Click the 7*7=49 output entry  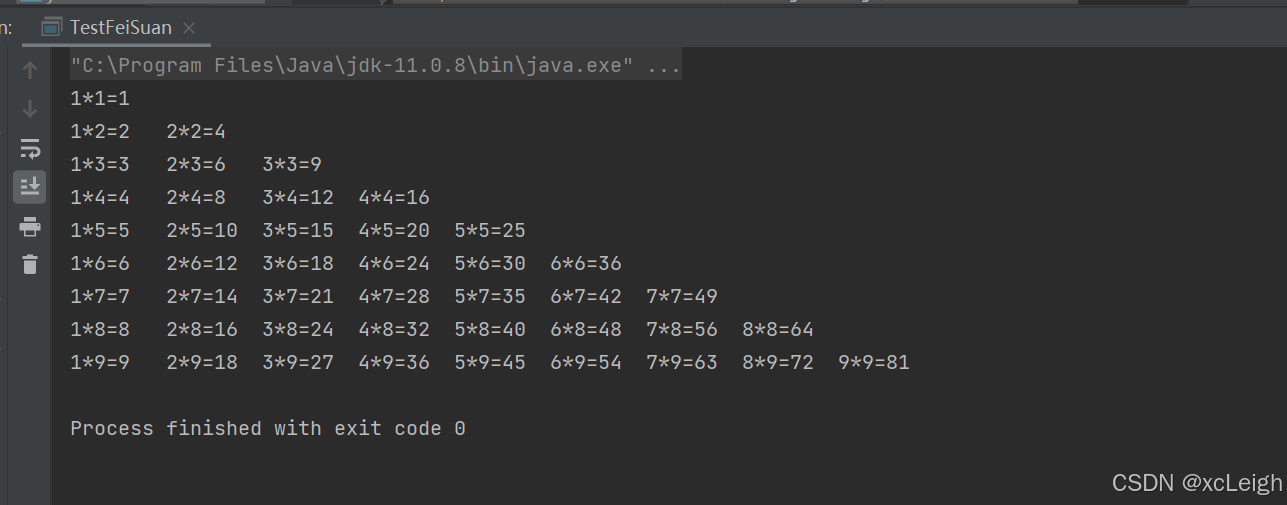682,297
